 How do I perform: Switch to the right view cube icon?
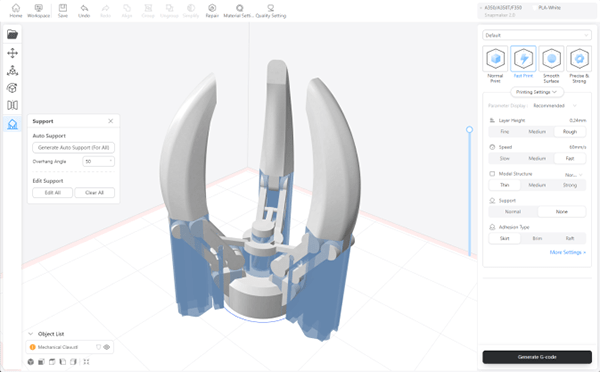pos(73,362)
